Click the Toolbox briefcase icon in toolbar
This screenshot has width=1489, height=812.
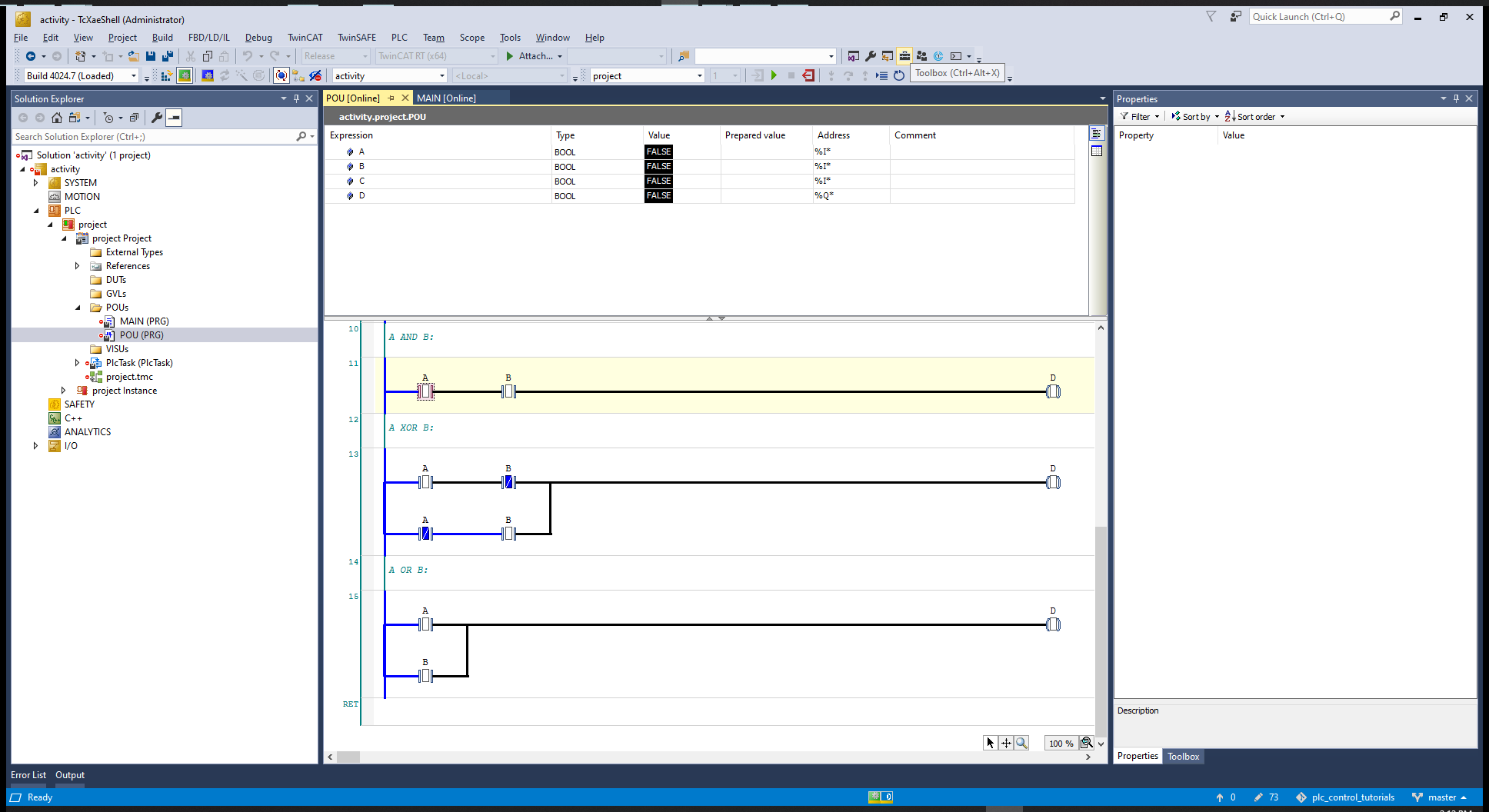pos(904,56)
